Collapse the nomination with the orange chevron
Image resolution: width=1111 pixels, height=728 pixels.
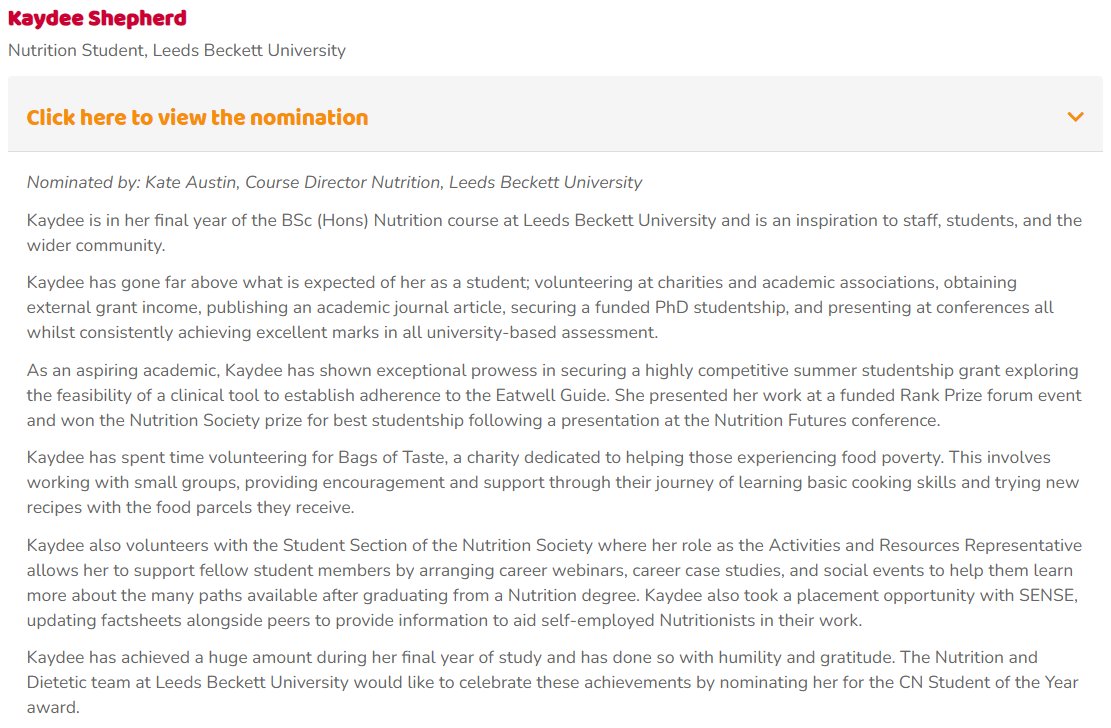1075,117
